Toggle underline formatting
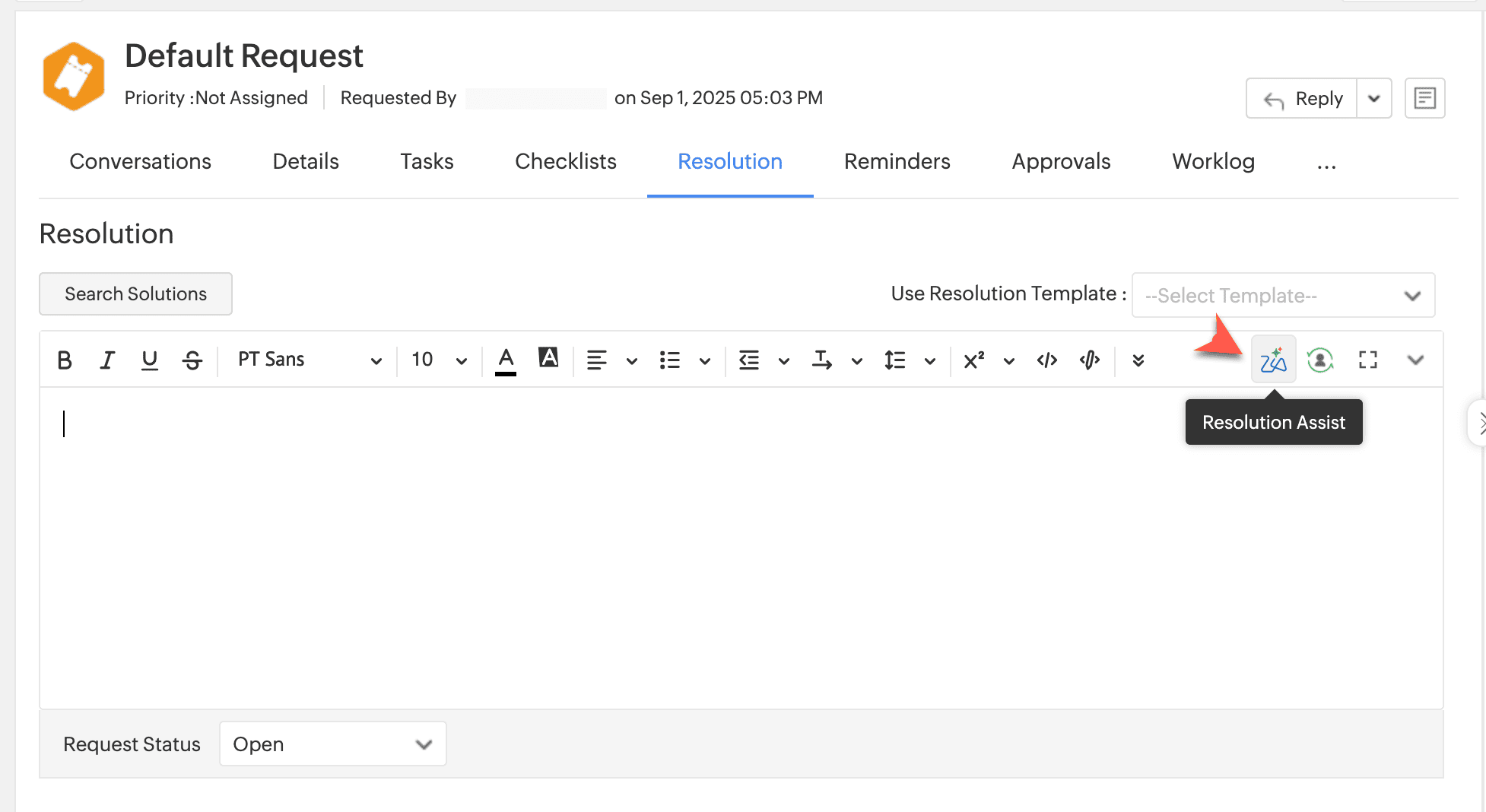 click(150, 360)
